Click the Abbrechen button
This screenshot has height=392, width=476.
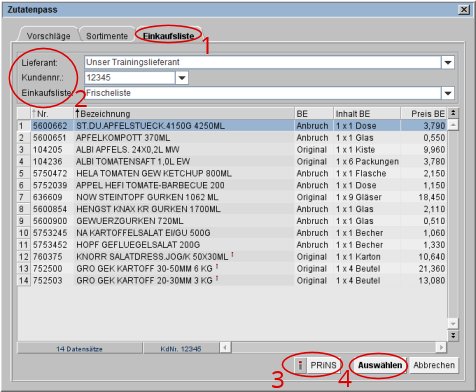(434, 365)
